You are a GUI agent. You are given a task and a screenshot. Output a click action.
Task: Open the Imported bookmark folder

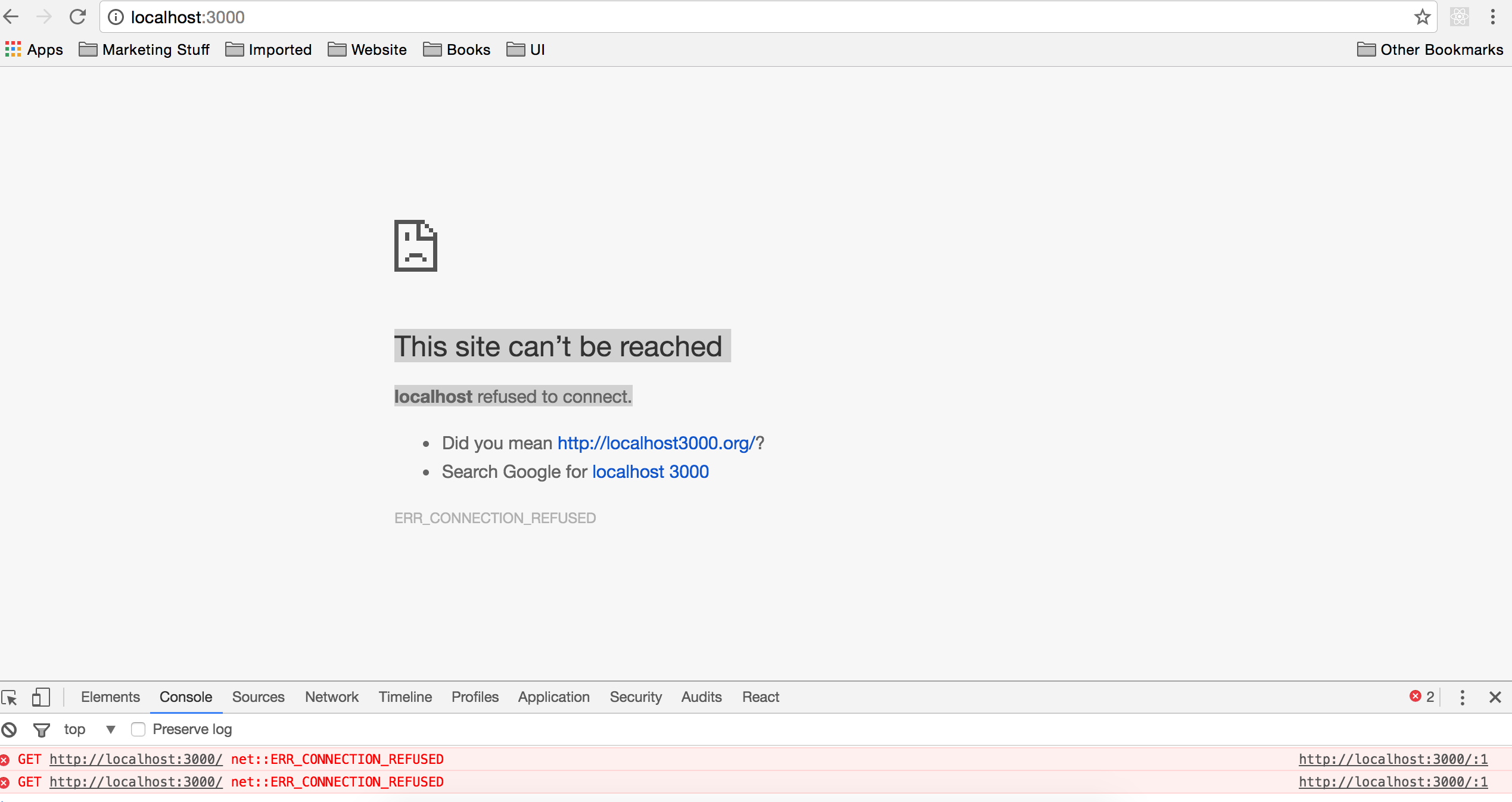pyautogui.click(x=269, y=49)
